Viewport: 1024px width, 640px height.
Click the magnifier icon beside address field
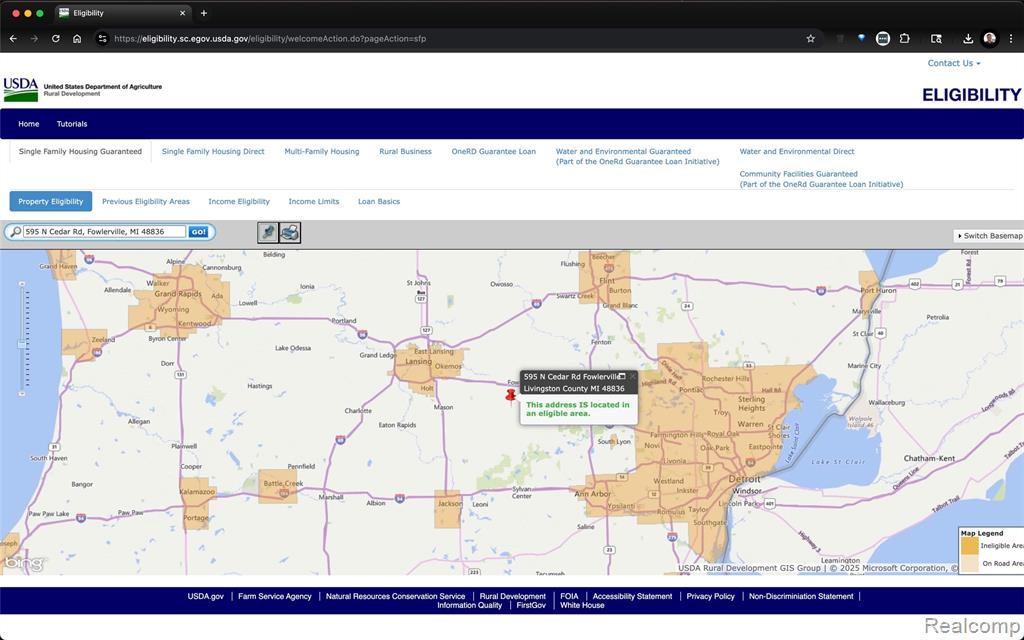tap(15, 232)
